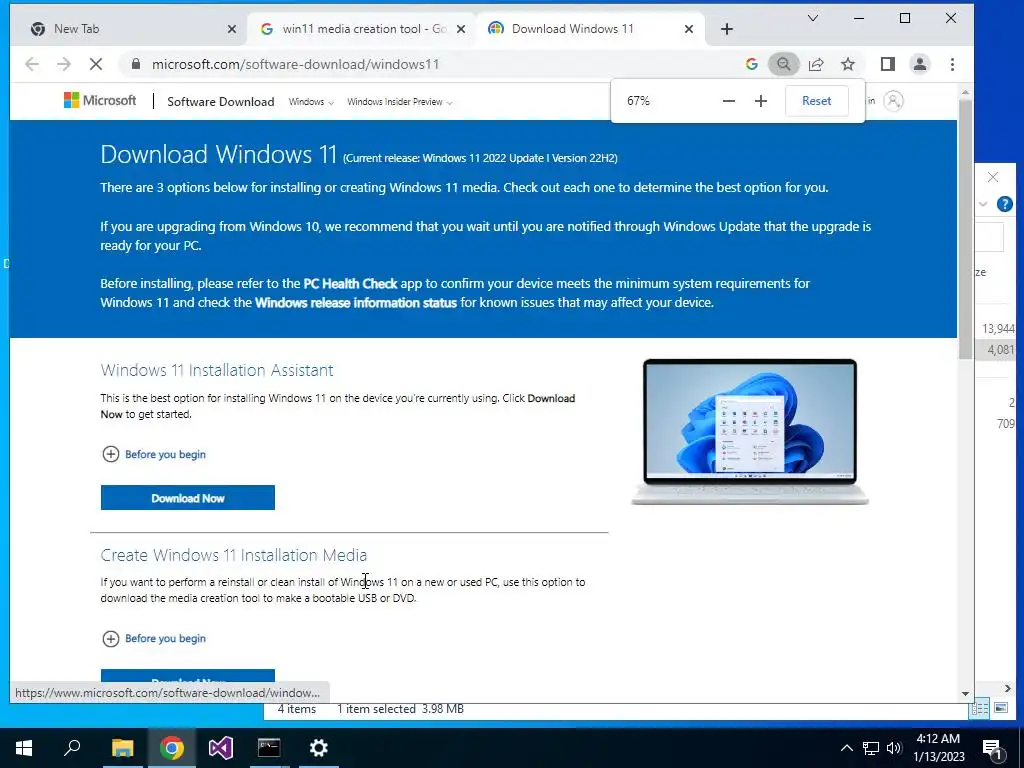Viewport: 1024px width, 768px height.
Task: Open a new browser tab
Action: pos(727,29)
